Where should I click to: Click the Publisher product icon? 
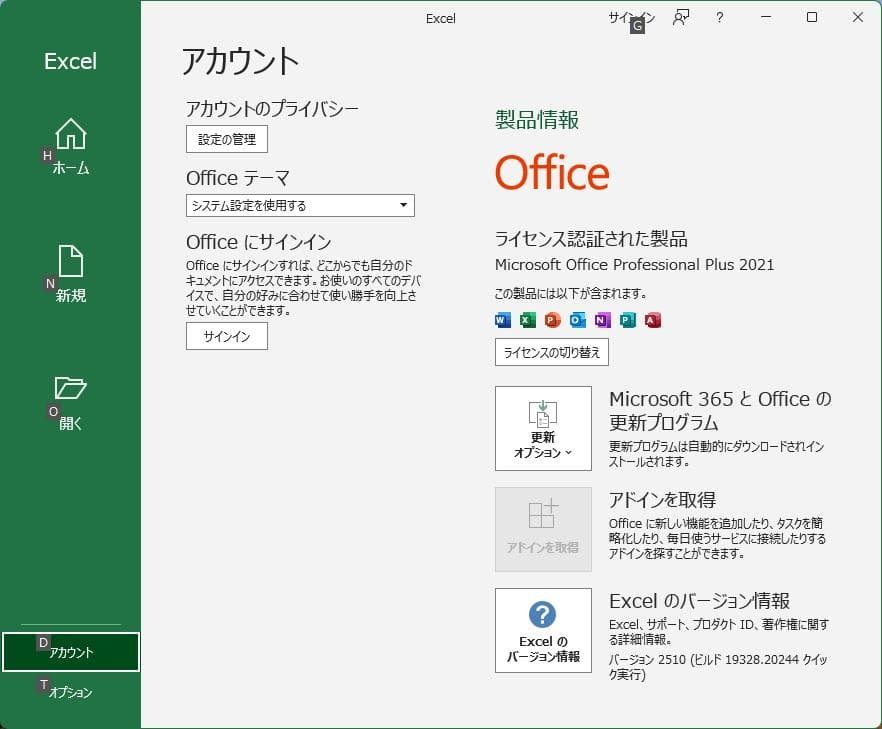point(628,320)
